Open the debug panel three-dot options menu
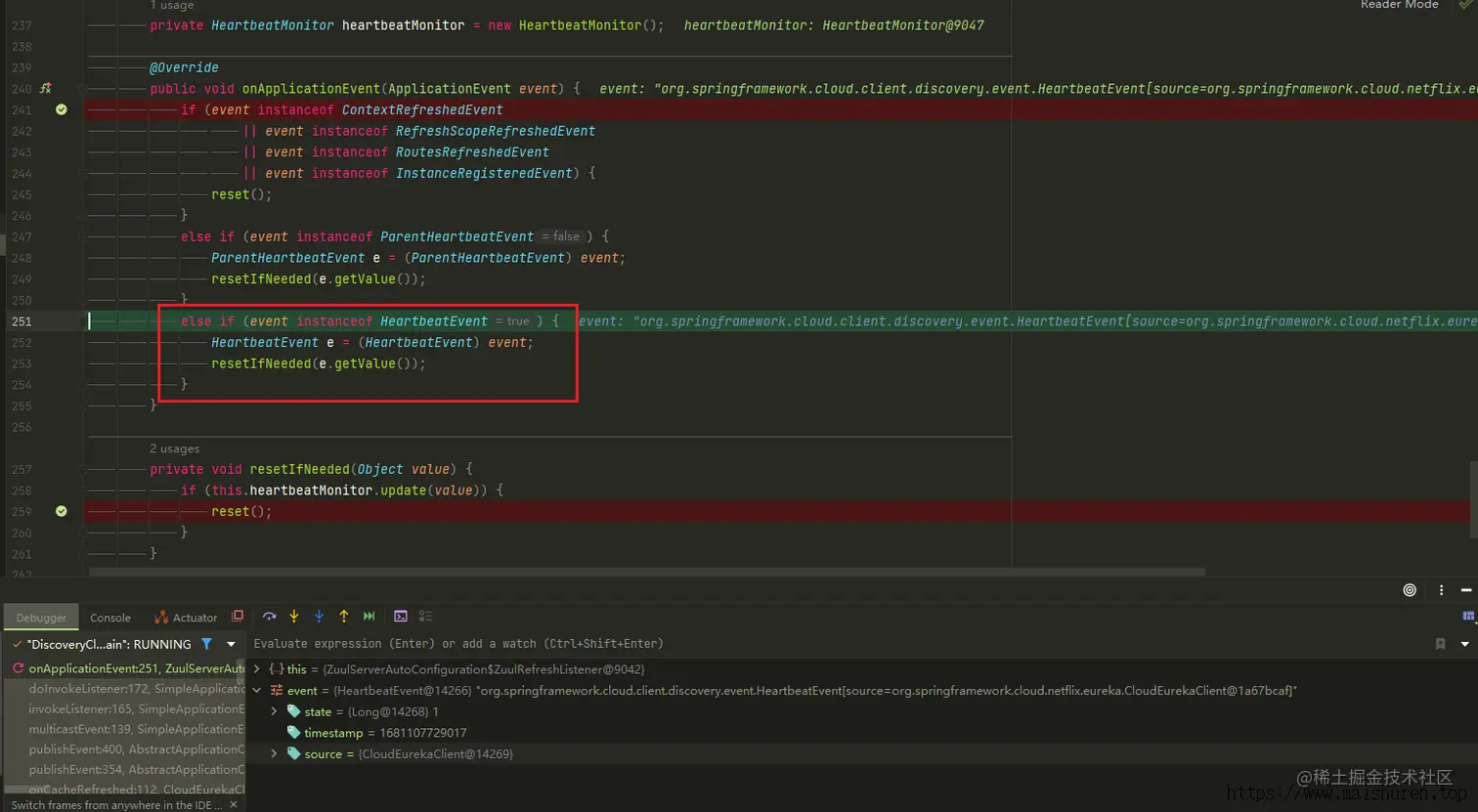 pyautogui.click(x=1441, y=590)
